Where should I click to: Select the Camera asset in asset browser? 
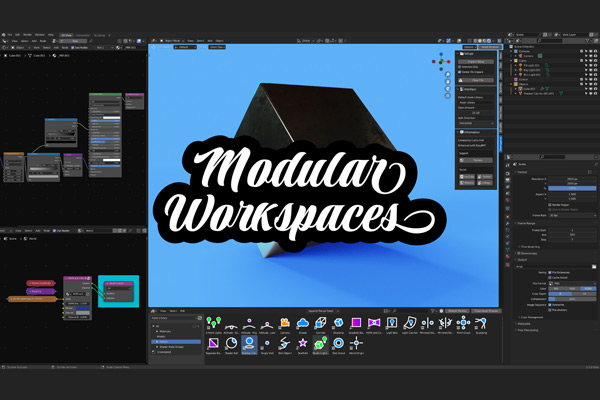coord(285,325)
